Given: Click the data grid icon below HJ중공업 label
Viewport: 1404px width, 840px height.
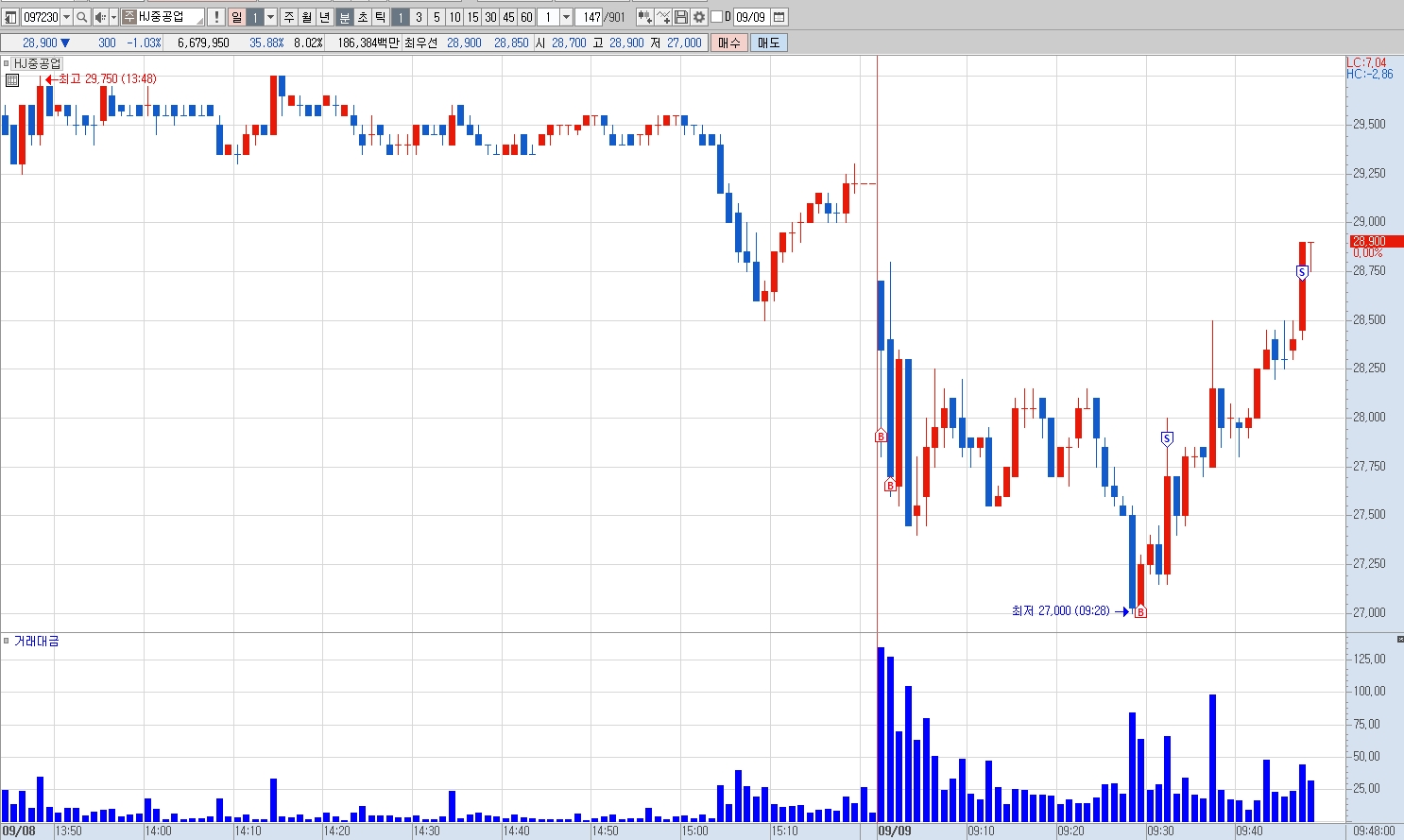Looking at the screenshot, I should click(12, 80).
